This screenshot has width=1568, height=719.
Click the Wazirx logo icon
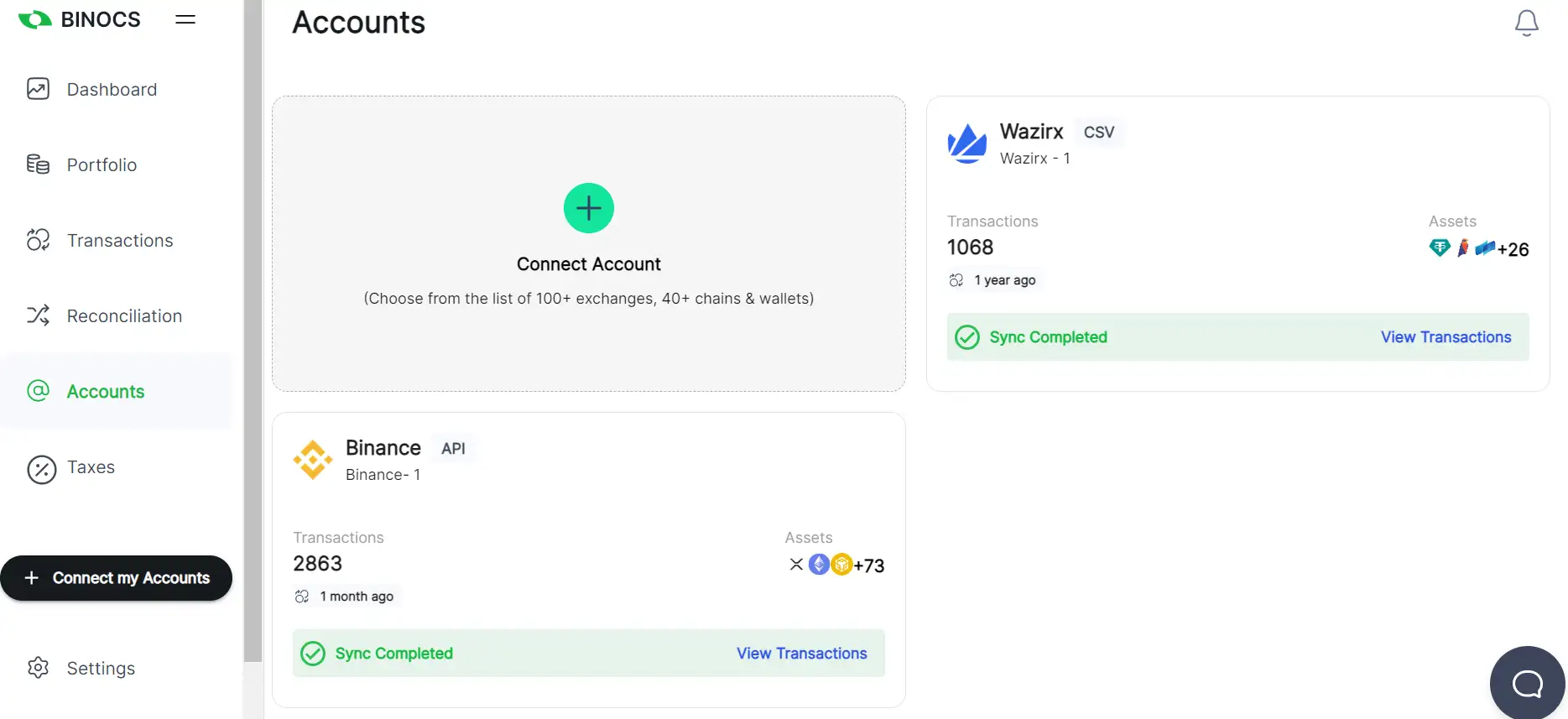[x=967, y=143]
